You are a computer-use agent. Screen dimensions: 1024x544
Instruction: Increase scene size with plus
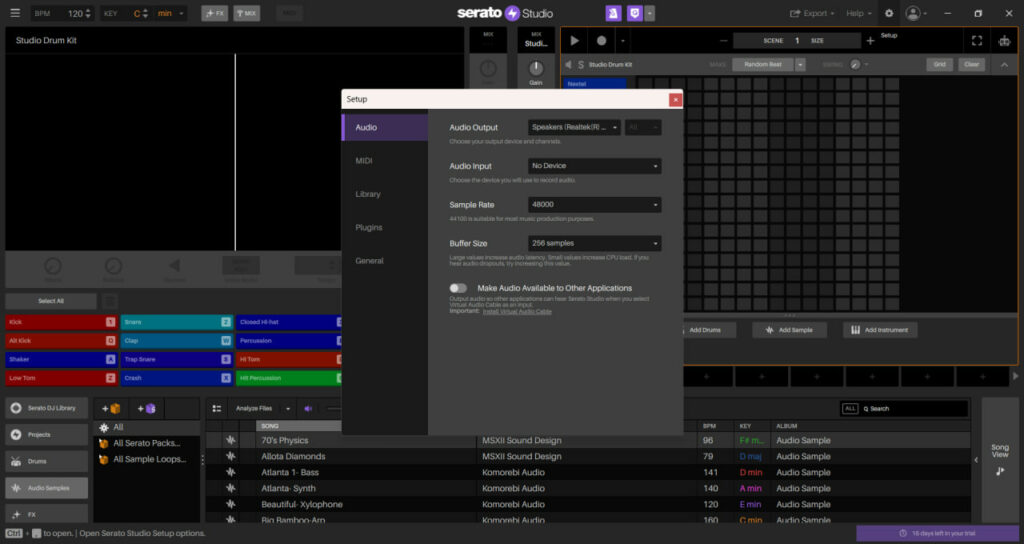[870, 40]
